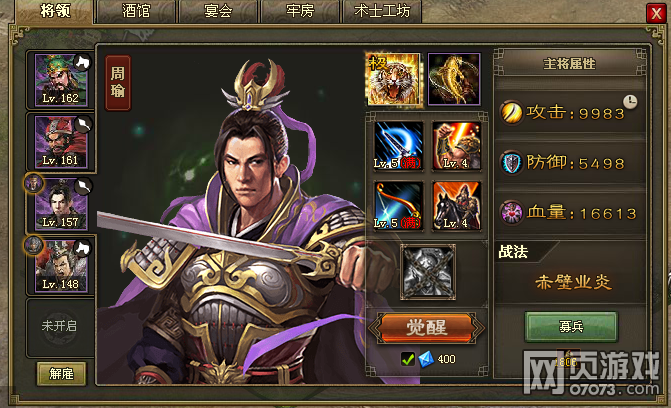Image resolution: width=671 pixels, height=408 pixels.
Task: Switch to the 酒馆 tab
Action: tap(136, 11)
